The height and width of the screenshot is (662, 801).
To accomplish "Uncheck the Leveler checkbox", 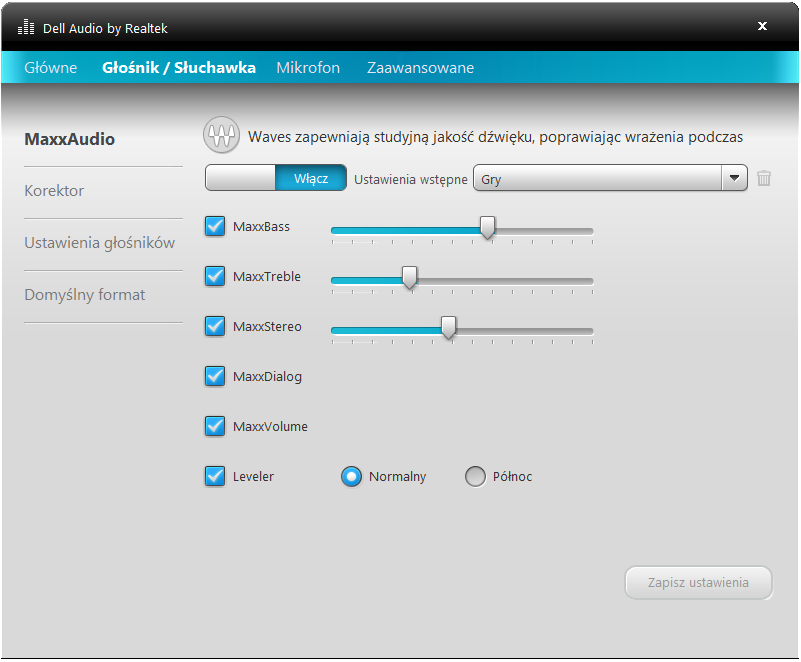I will [215, 476].
